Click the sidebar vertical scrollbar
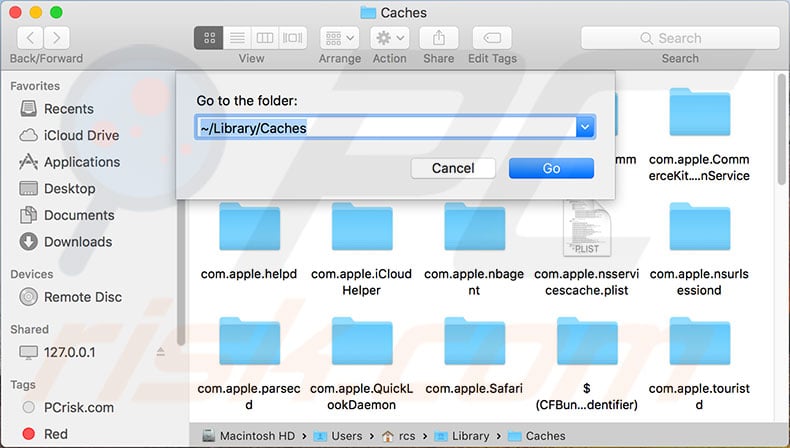Image resolution: width=790 pixels, height=448 pixels. (180, 272)
